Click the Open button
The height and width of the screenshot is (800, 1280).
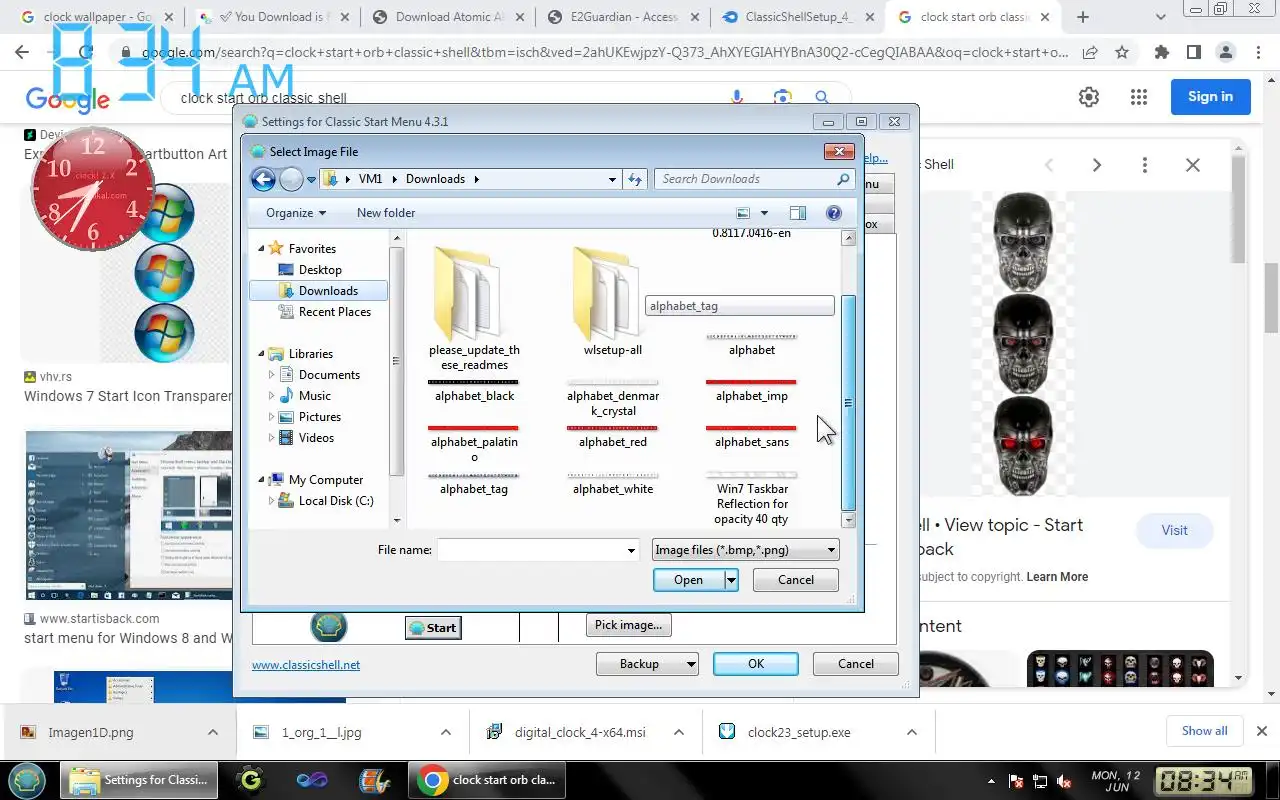688,580
